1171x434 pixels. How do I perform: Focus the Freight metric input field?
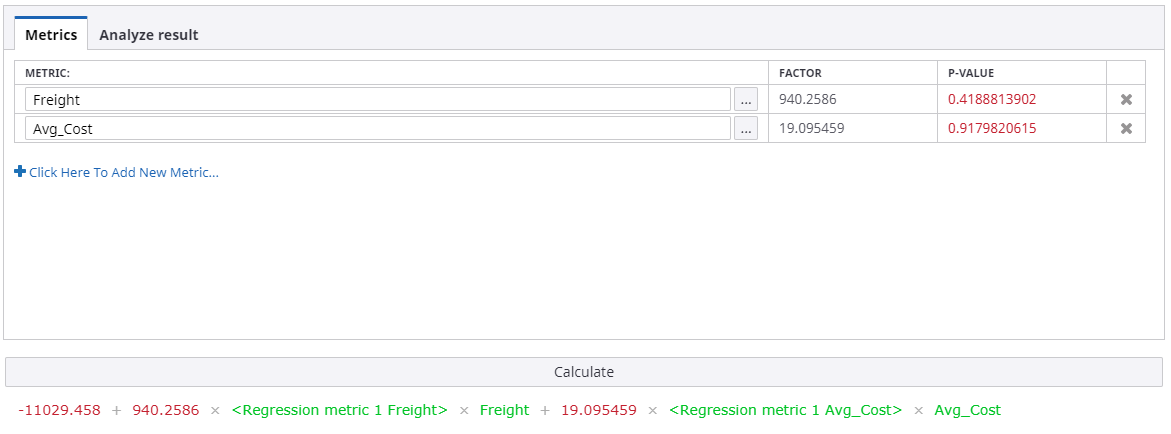point(378,100)
